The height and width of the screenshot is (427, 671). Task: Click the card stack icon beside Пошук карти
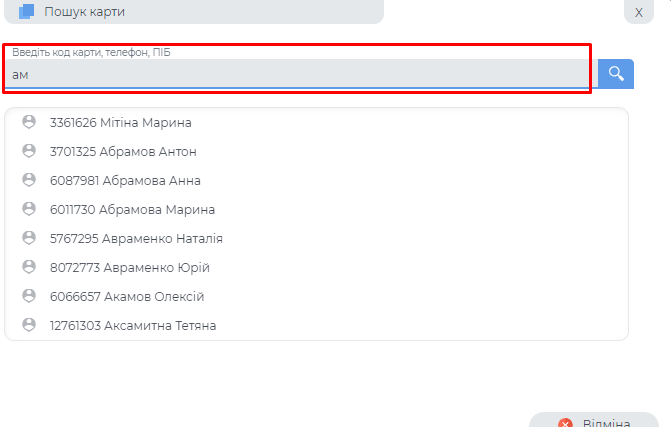[27, 12]
